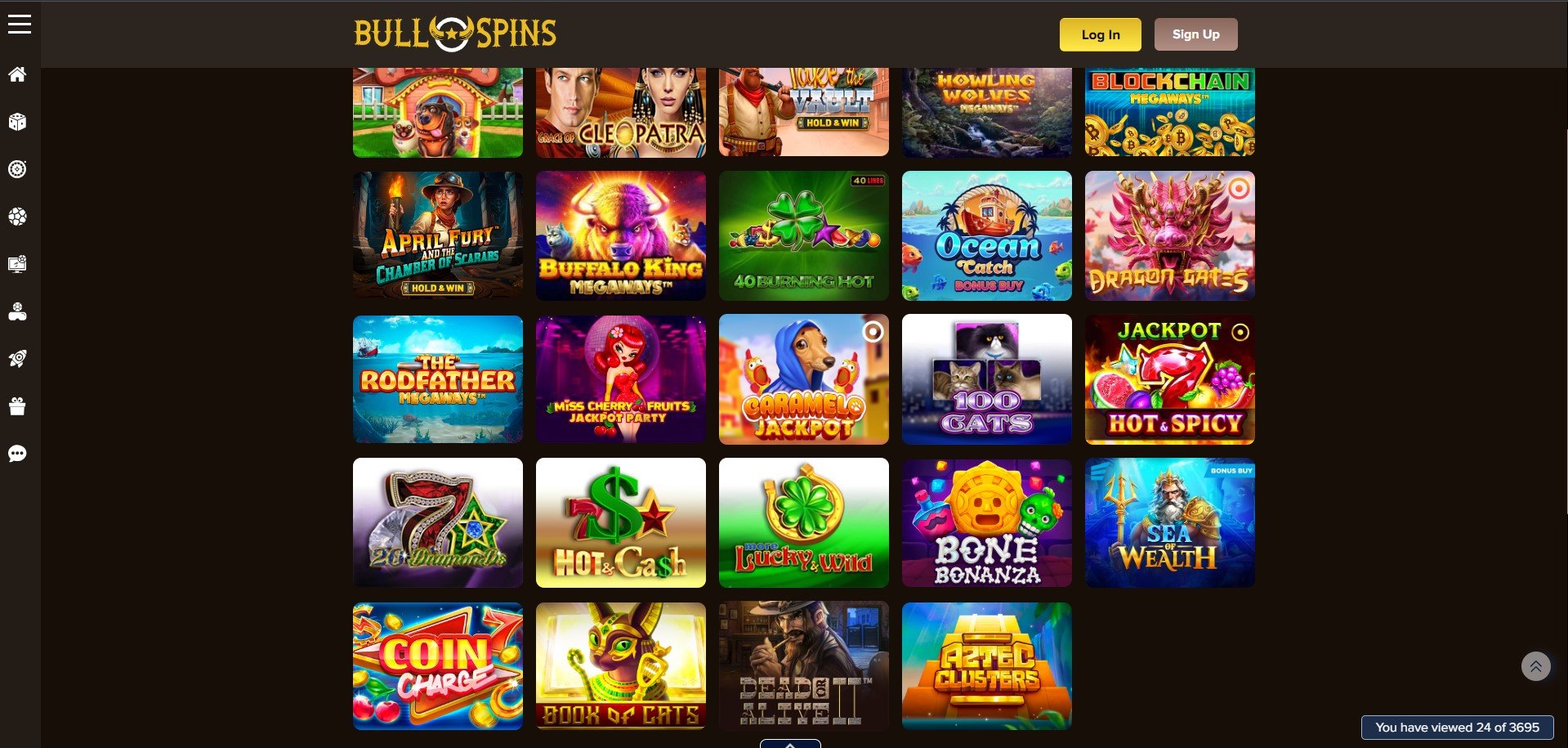Open casino games dice icon
The image size is (1568, 748).
17,122
